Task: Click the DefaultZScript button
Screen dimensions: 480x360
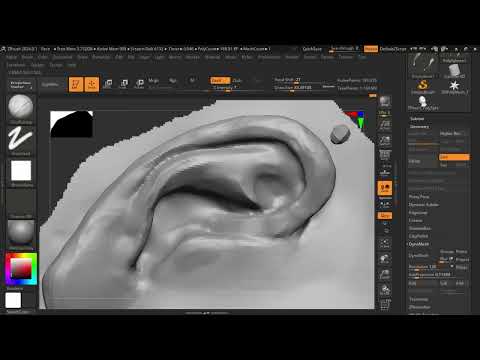Action: (x=393, y=49)
